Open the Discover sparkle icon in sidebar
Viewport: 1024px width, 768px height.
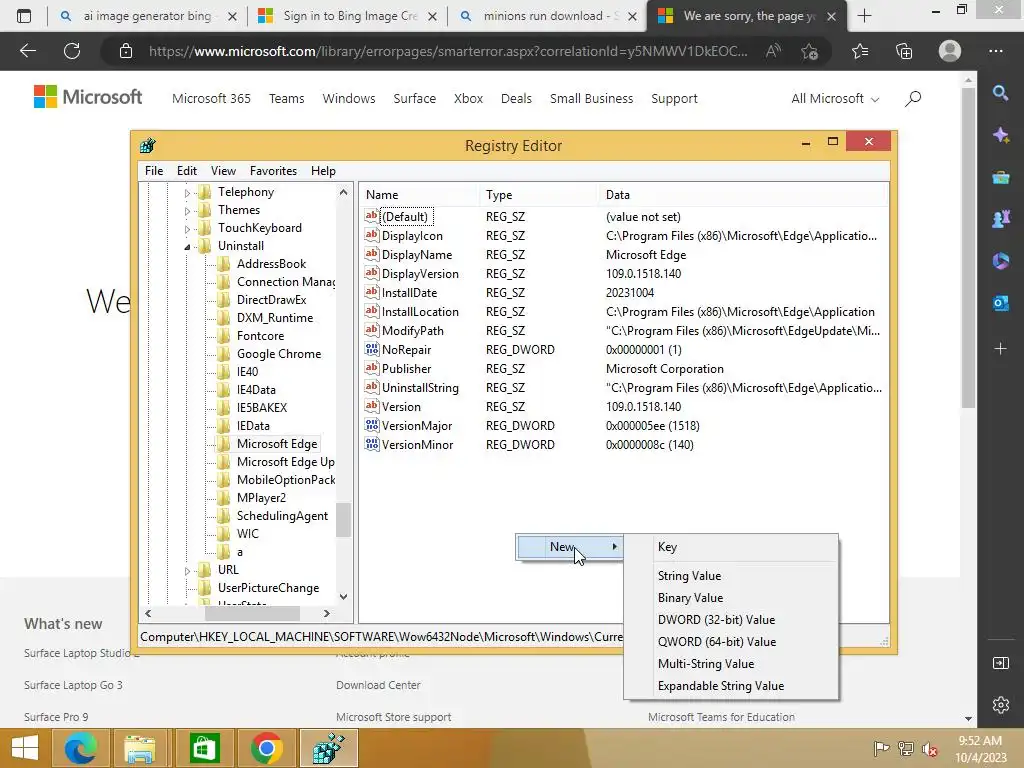(1000, 135)
